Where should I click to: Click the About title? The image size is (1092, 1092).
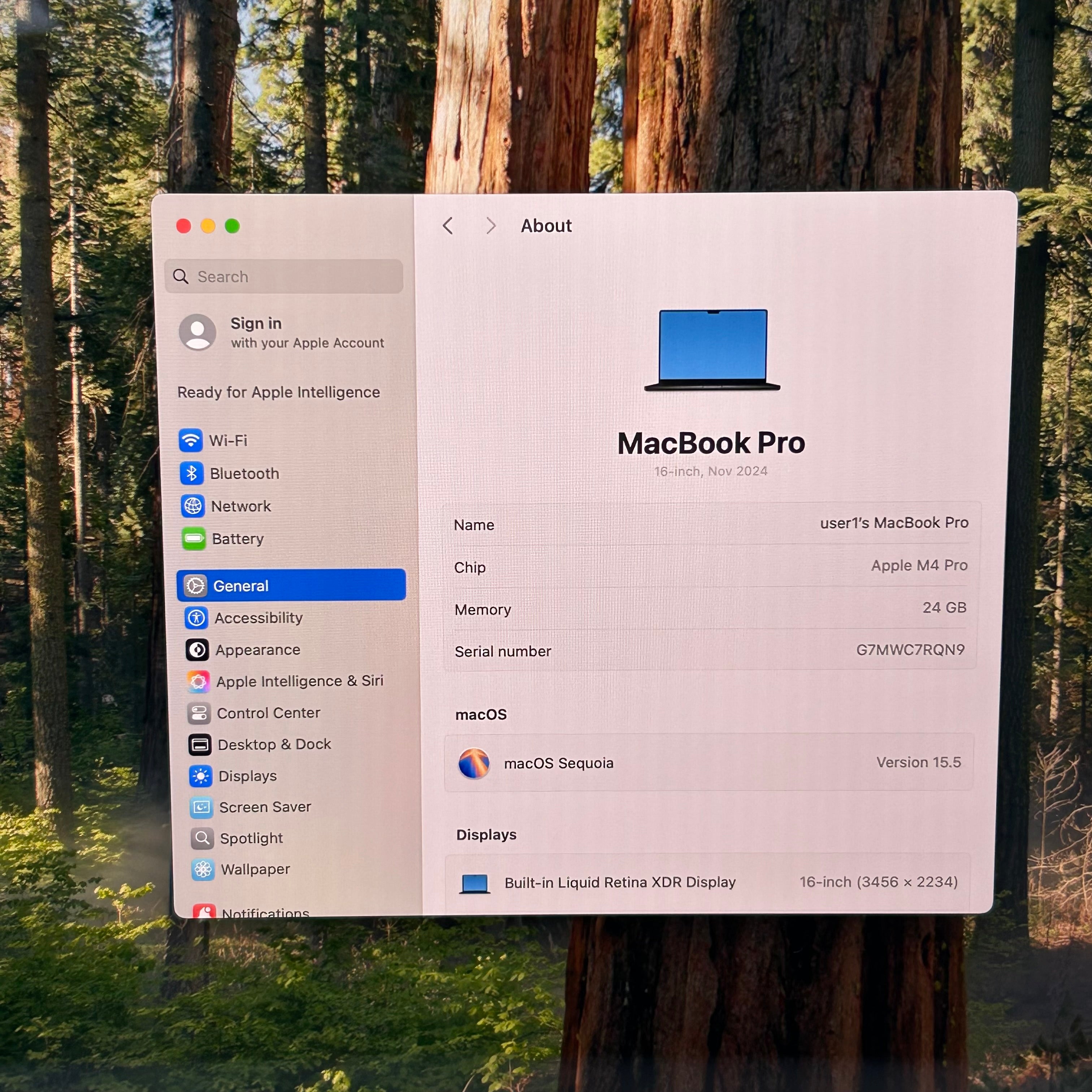pos(546,226)
